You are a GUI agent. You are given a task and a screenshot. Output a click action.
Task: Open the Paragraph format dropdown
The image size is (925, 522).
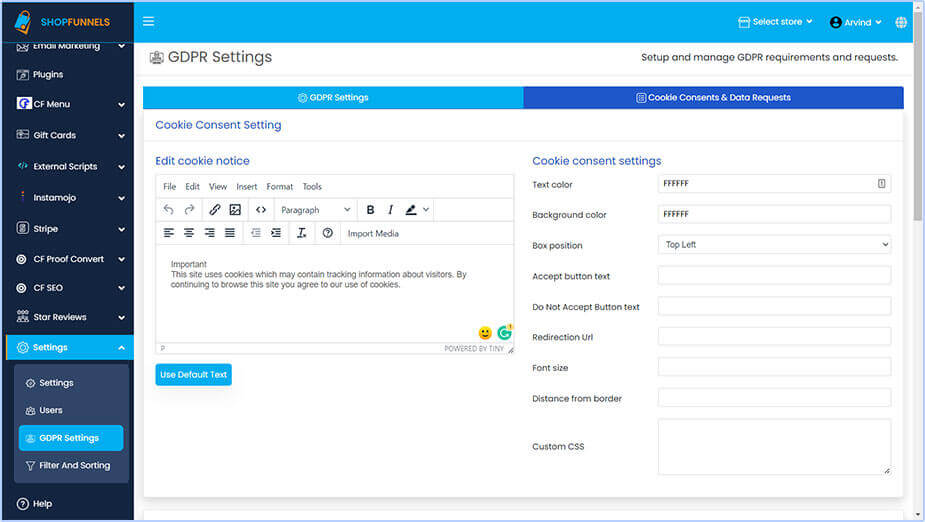pyautogui.click(x=315, y=210)
